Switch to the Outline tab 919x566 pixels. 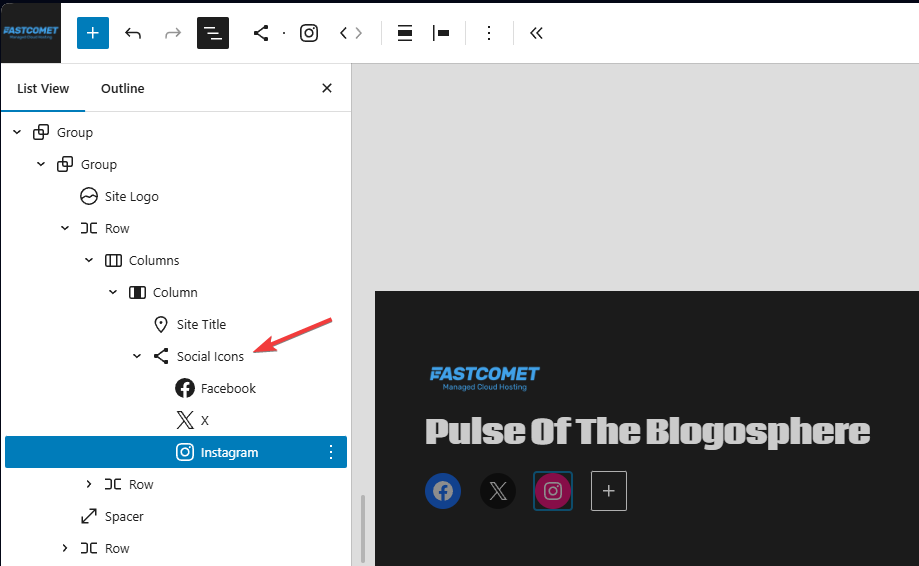122,89
